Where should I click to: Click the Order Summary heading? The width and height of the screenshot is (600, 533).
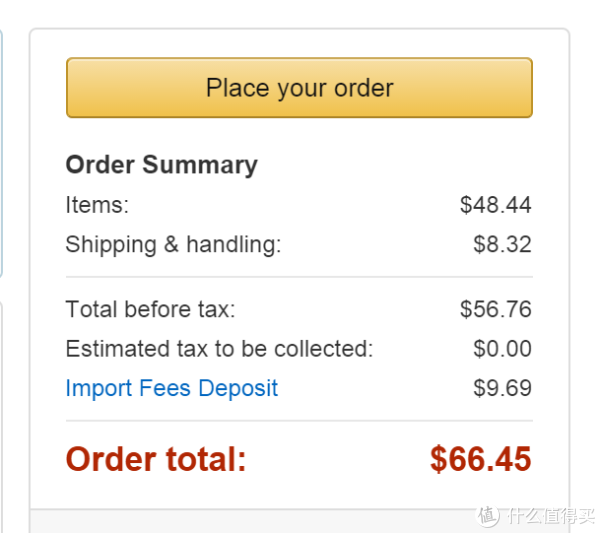162,165
